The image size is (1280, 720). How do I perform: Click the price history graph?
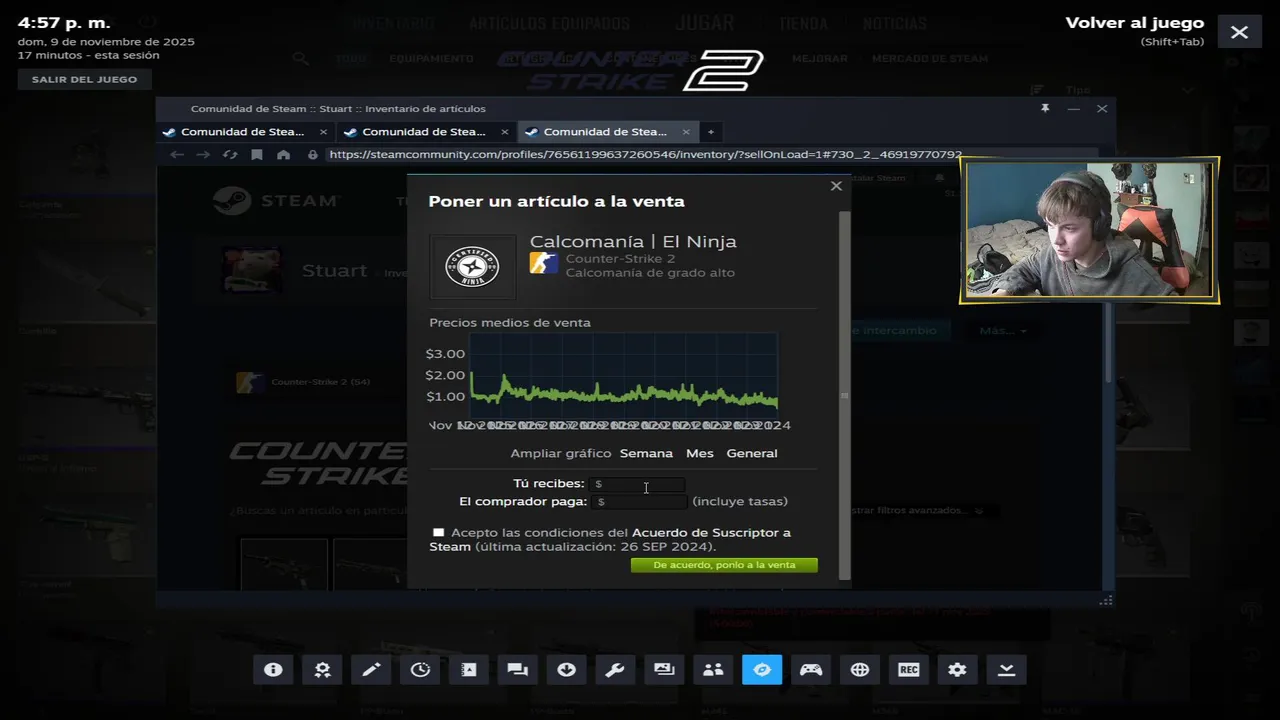click(x=623, y=374)
